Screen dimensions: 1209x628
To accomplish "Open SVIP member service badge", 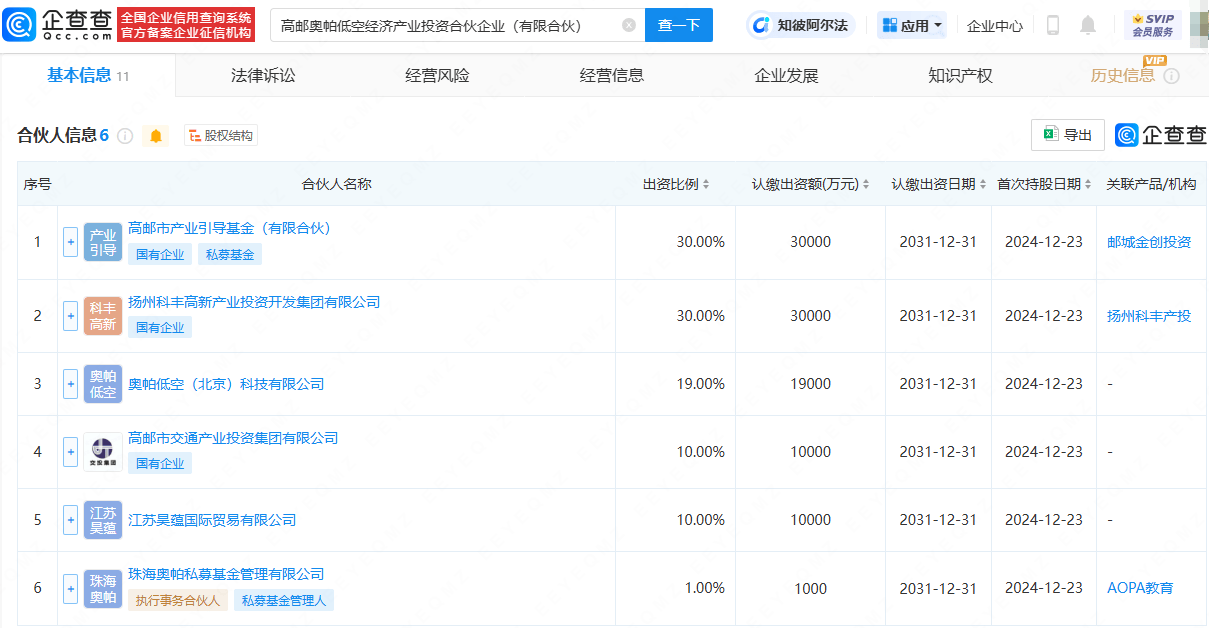I will 1152,25.
